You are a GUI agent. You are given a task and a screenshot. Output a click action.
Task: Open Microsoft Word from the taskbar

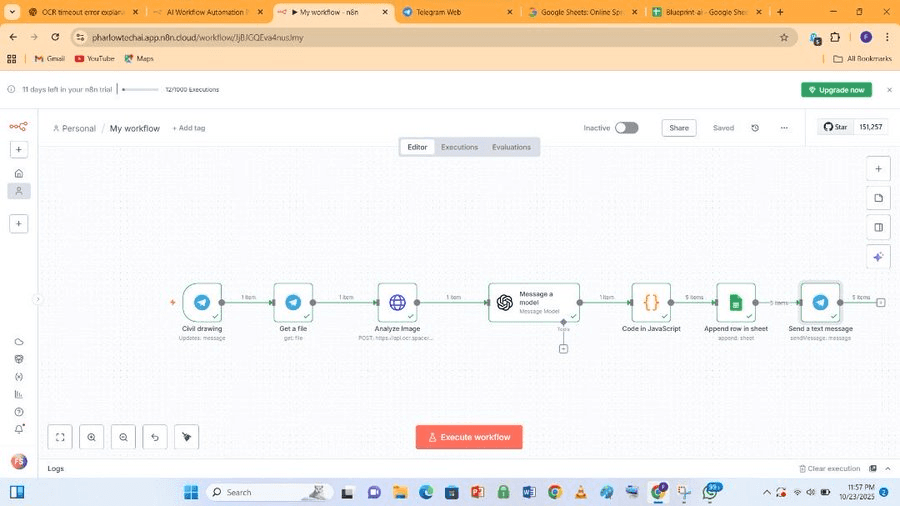(529, 492)
